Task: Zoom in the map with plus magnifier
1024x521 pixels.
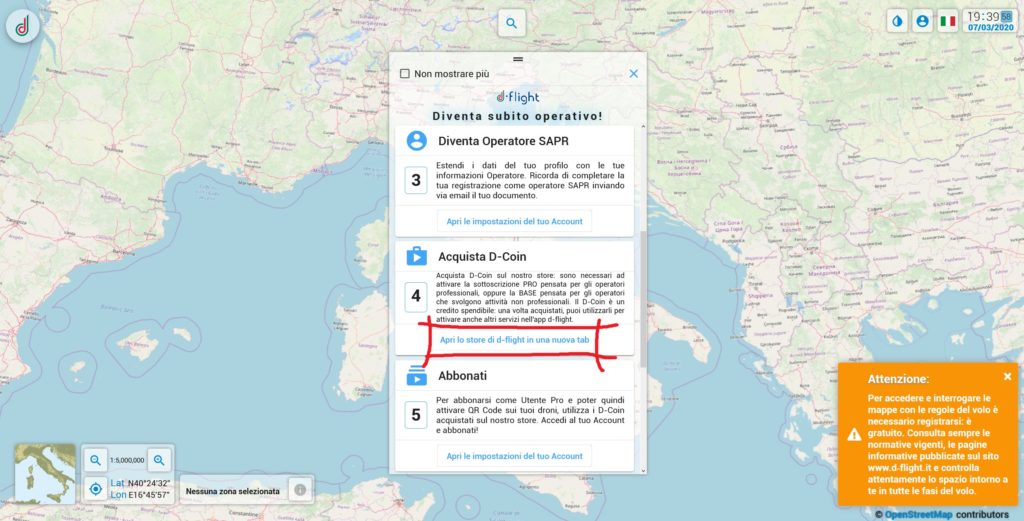Action: coord(159,460)
